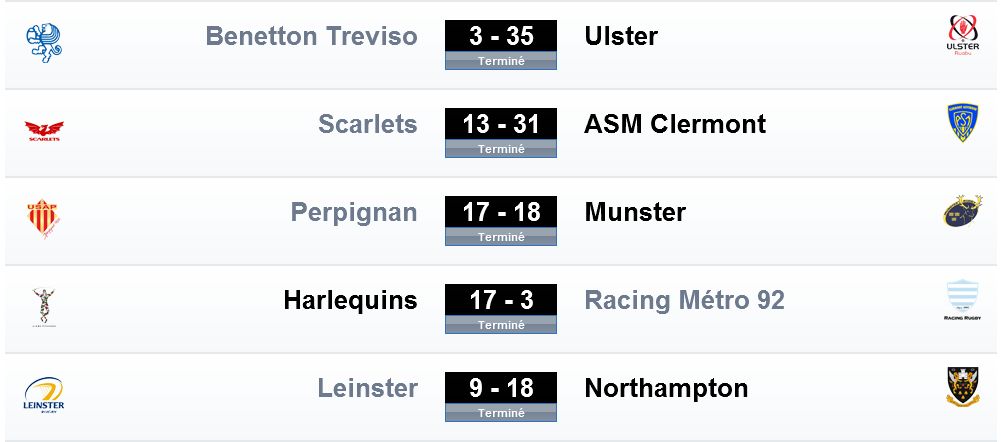Click the Northampton Saints black-gold crest
The width and height of the screenshot is (1001, 442).
[963, 386]
